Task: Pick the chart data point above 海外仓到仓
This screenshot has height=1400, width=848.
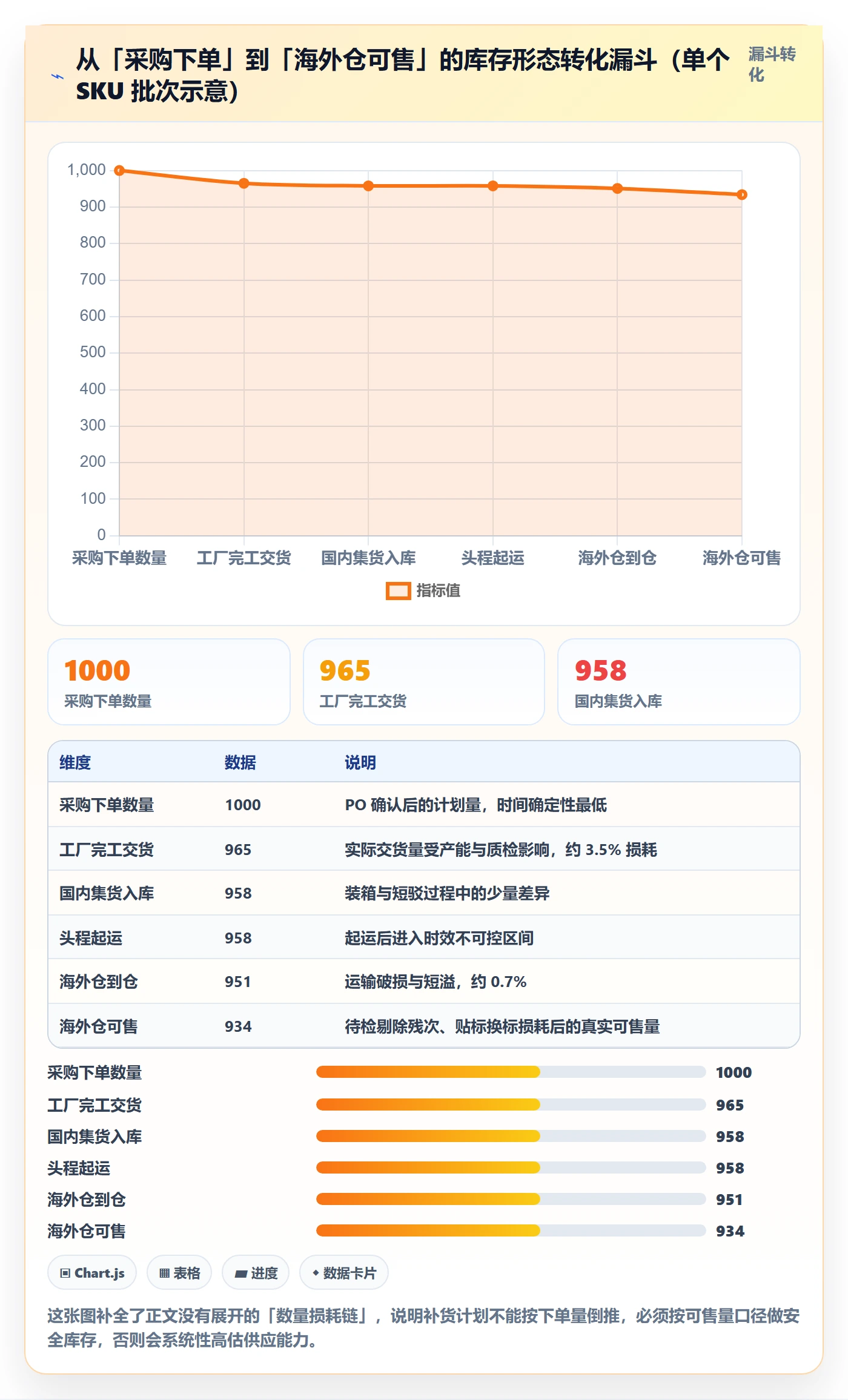Action: click(617, 188)
